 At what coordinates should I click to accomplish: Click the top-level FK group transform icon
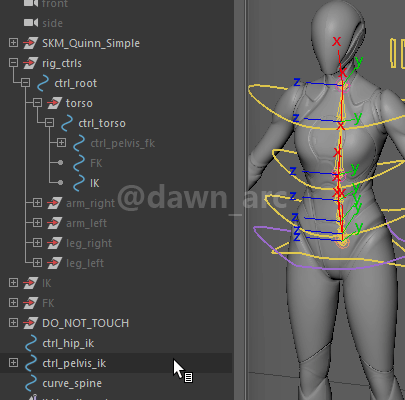[x=31, y=303]
